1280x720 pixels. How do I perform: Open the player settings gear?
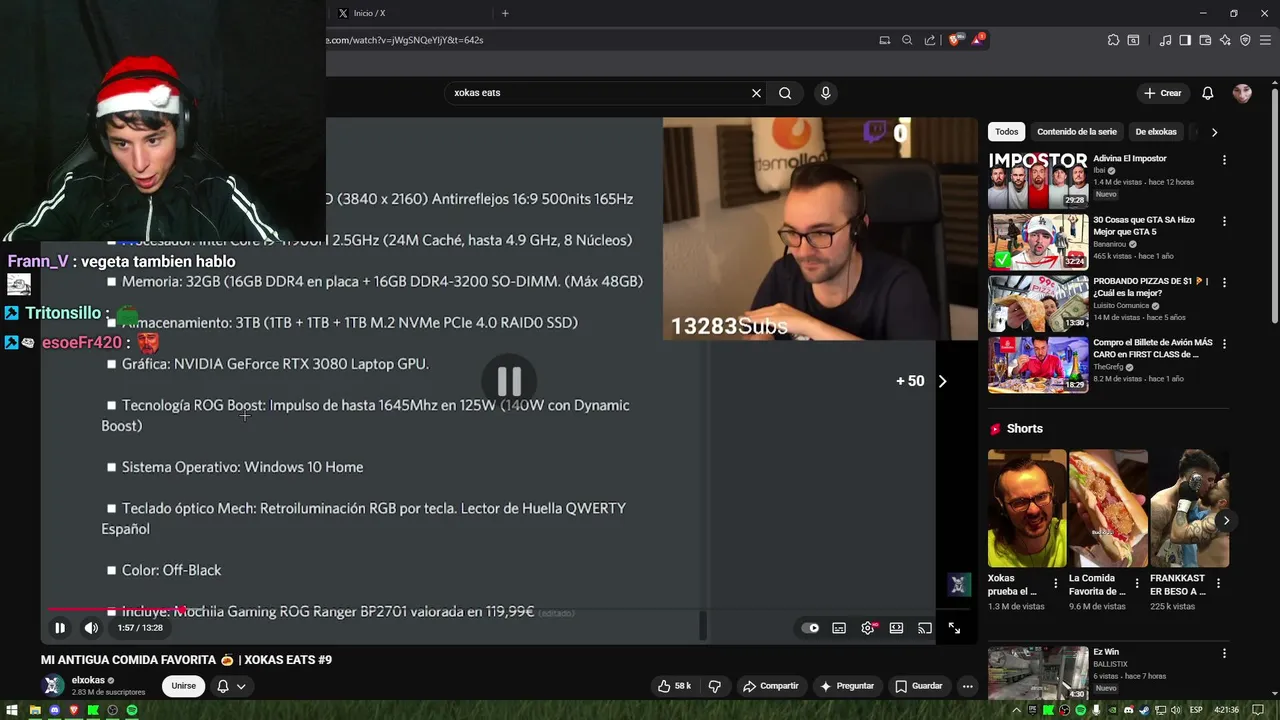868,628
